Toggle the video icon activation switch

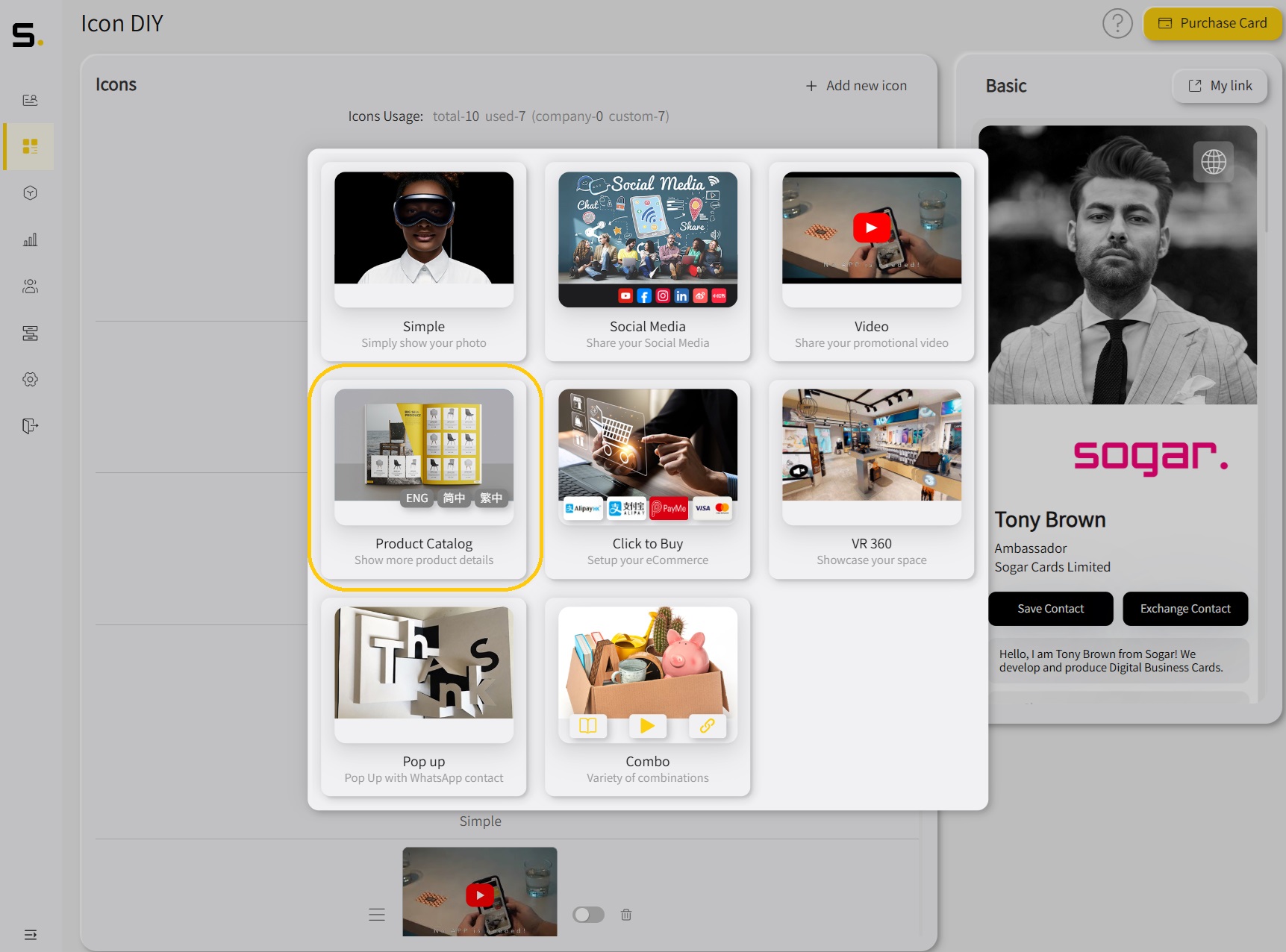click(589, 915)
